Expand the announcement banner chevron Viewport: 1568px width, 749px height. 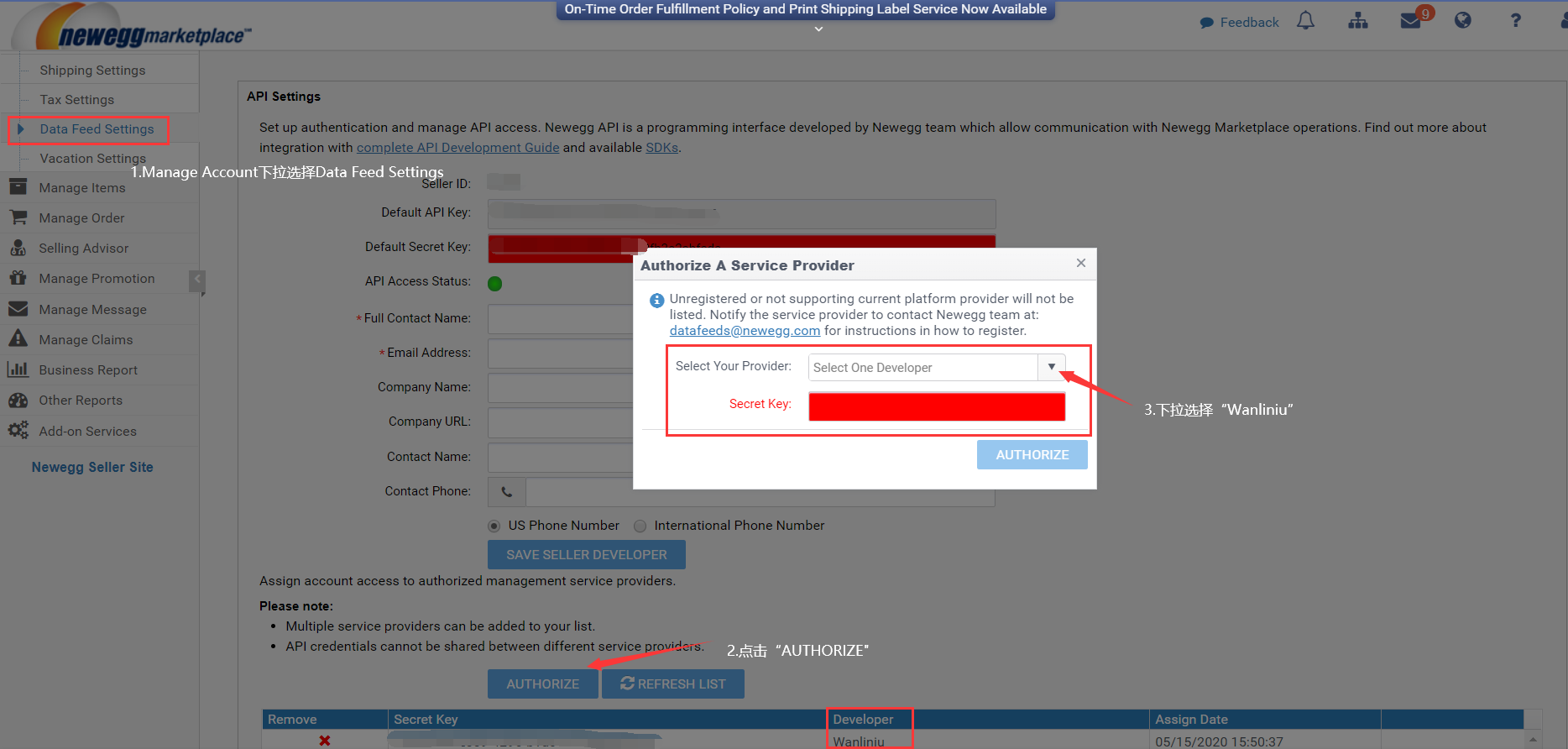coord(819,29)
